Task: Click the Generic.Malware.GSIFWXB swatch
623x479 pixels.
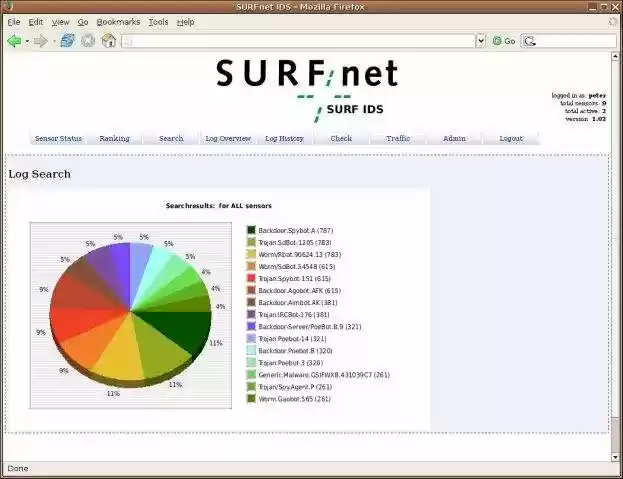Action: (x=251, y=375)
